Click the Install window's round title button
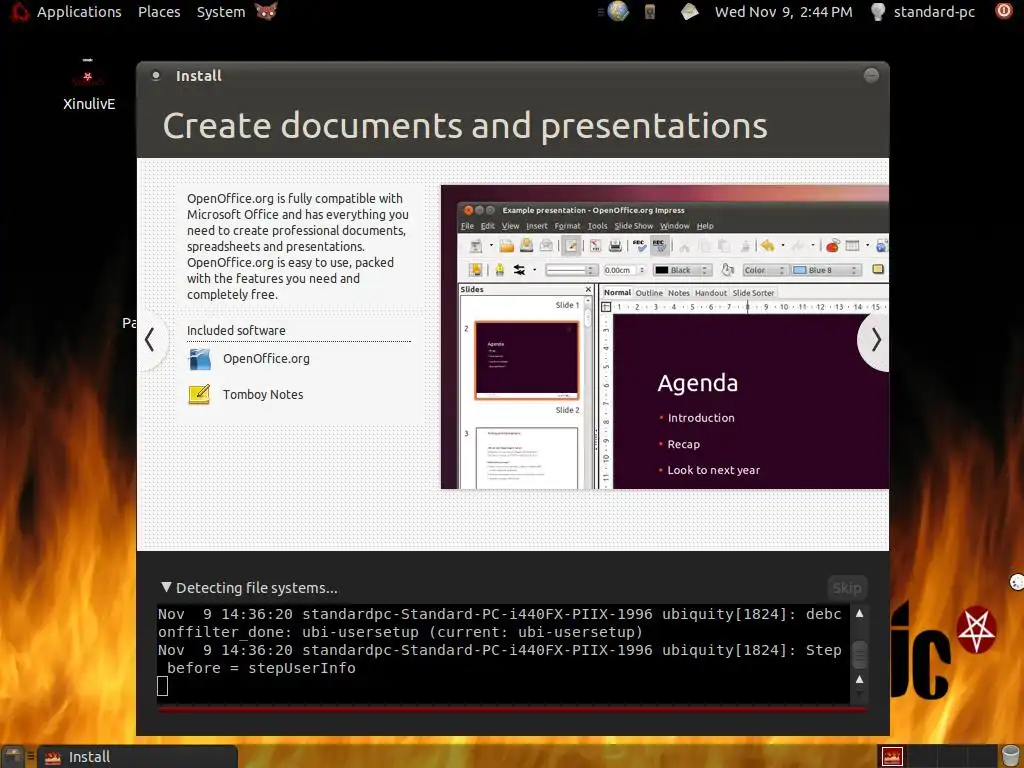This screenshot has width=1024, height=768. point(871,75)
